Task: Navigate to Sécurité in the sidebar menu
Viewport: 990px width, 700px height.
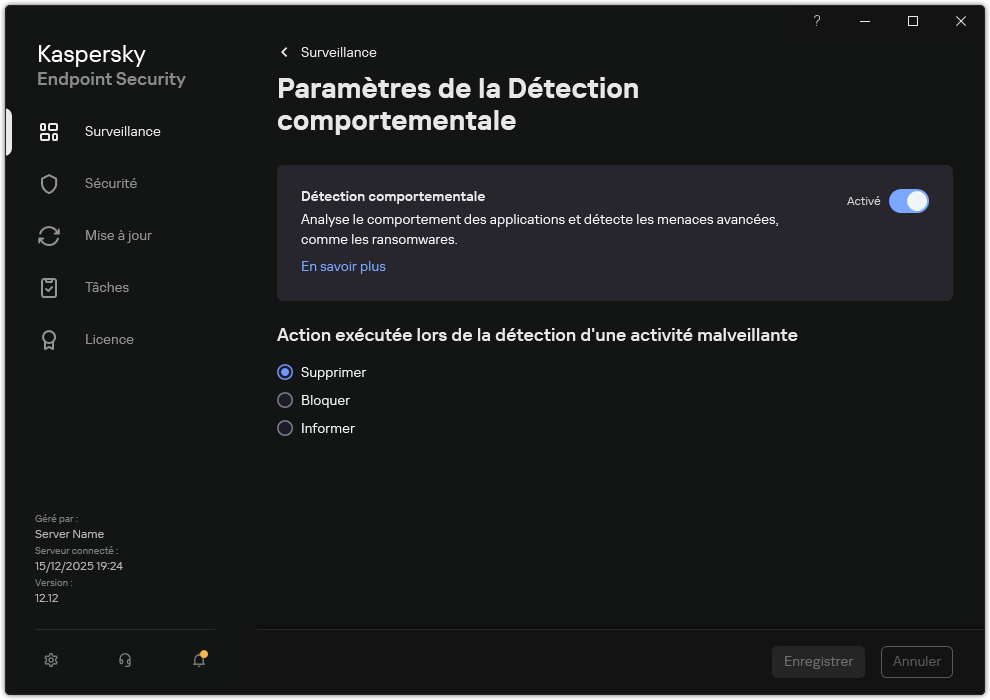Action: (x=110, y=183)
